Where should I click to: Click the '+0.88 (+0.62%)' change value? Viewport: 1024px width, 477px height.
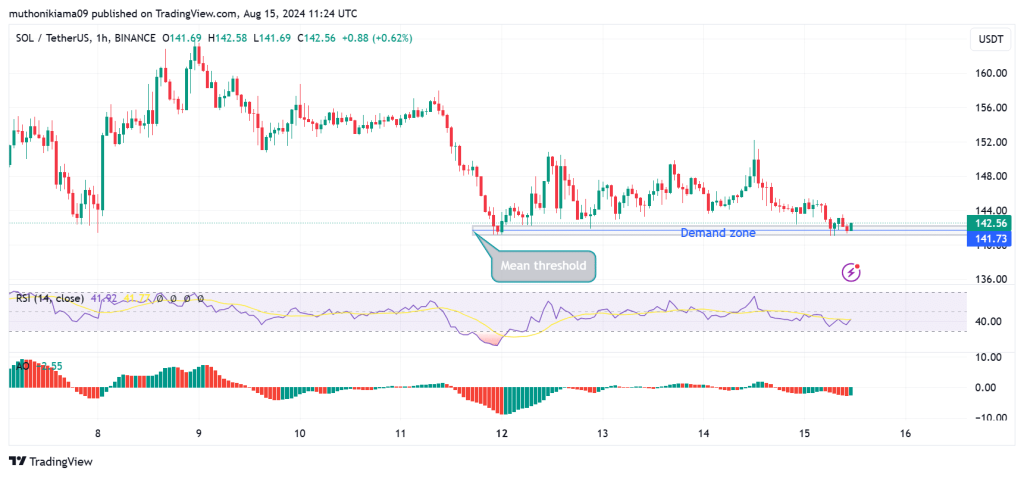pyautogui.click(x=375, y=39)
